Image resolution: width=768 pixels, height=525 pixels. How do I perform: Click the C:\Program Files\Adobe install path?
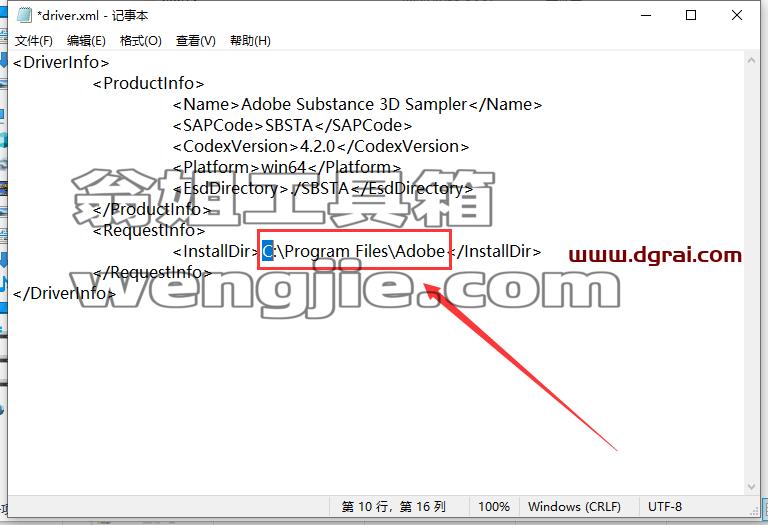click(353, 252)
